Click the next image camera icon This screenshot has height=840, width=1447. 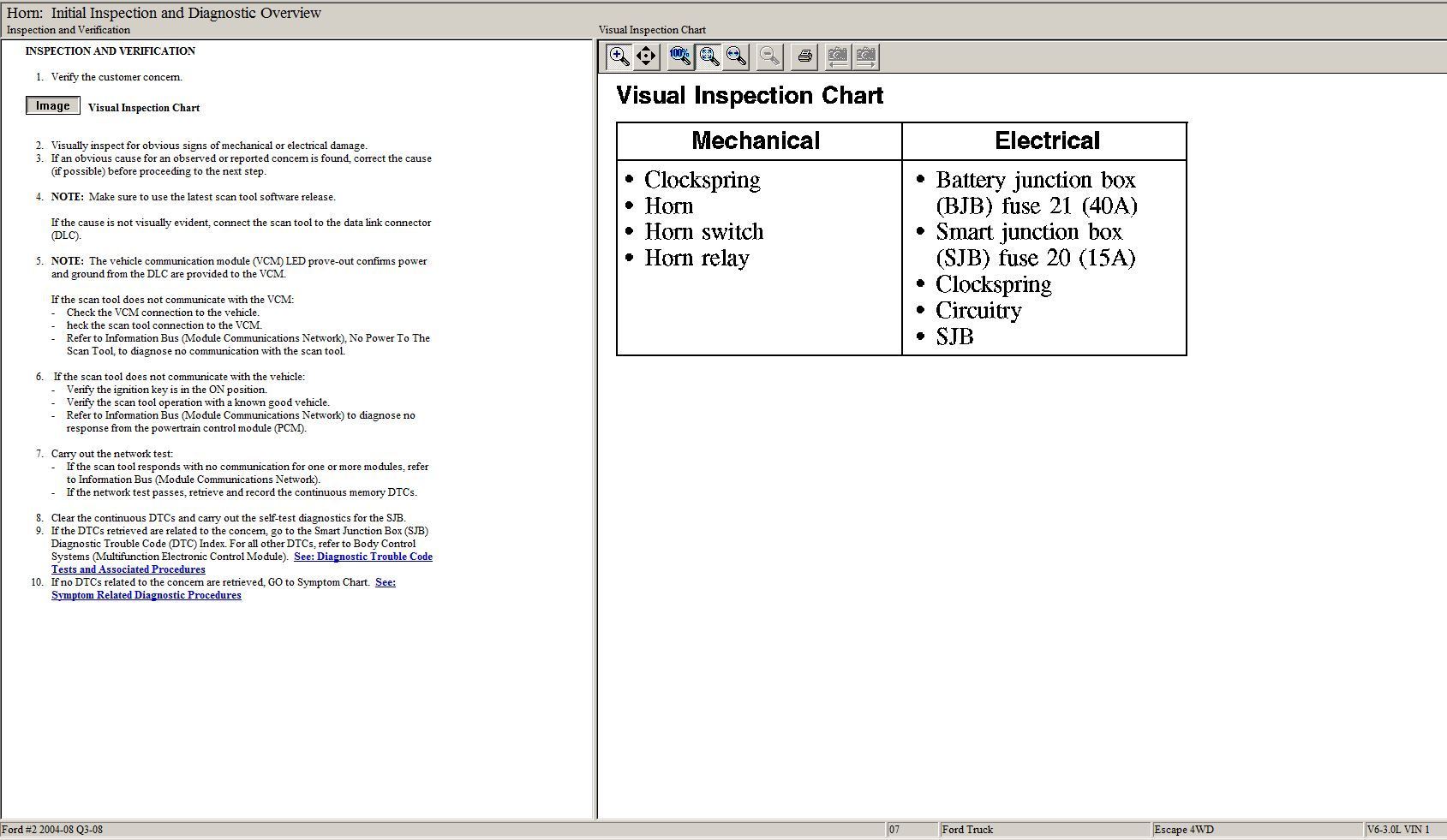(x=865, y=57)
